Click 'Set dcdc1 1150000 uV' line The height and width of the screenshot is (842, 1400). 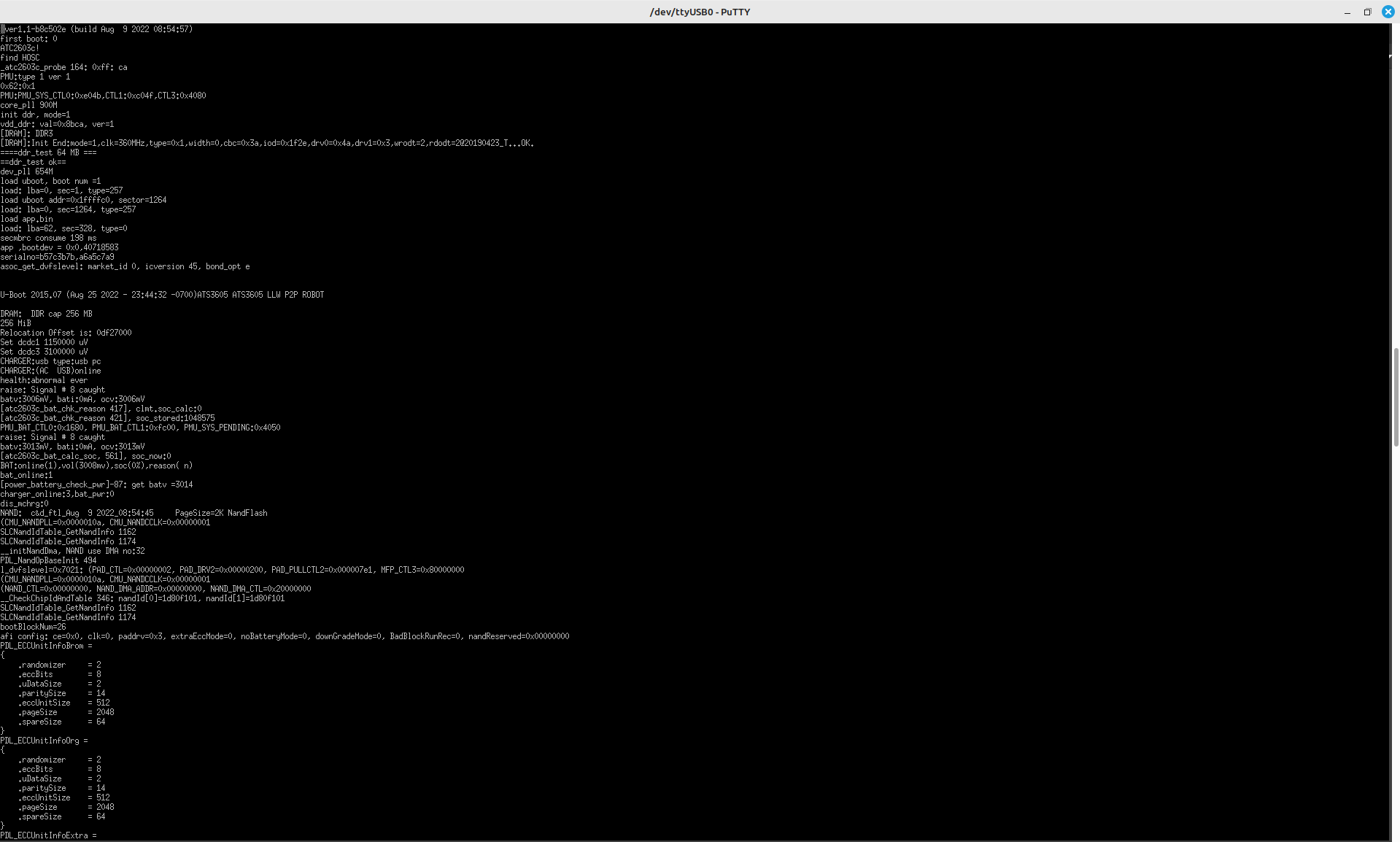coord(44,342)
